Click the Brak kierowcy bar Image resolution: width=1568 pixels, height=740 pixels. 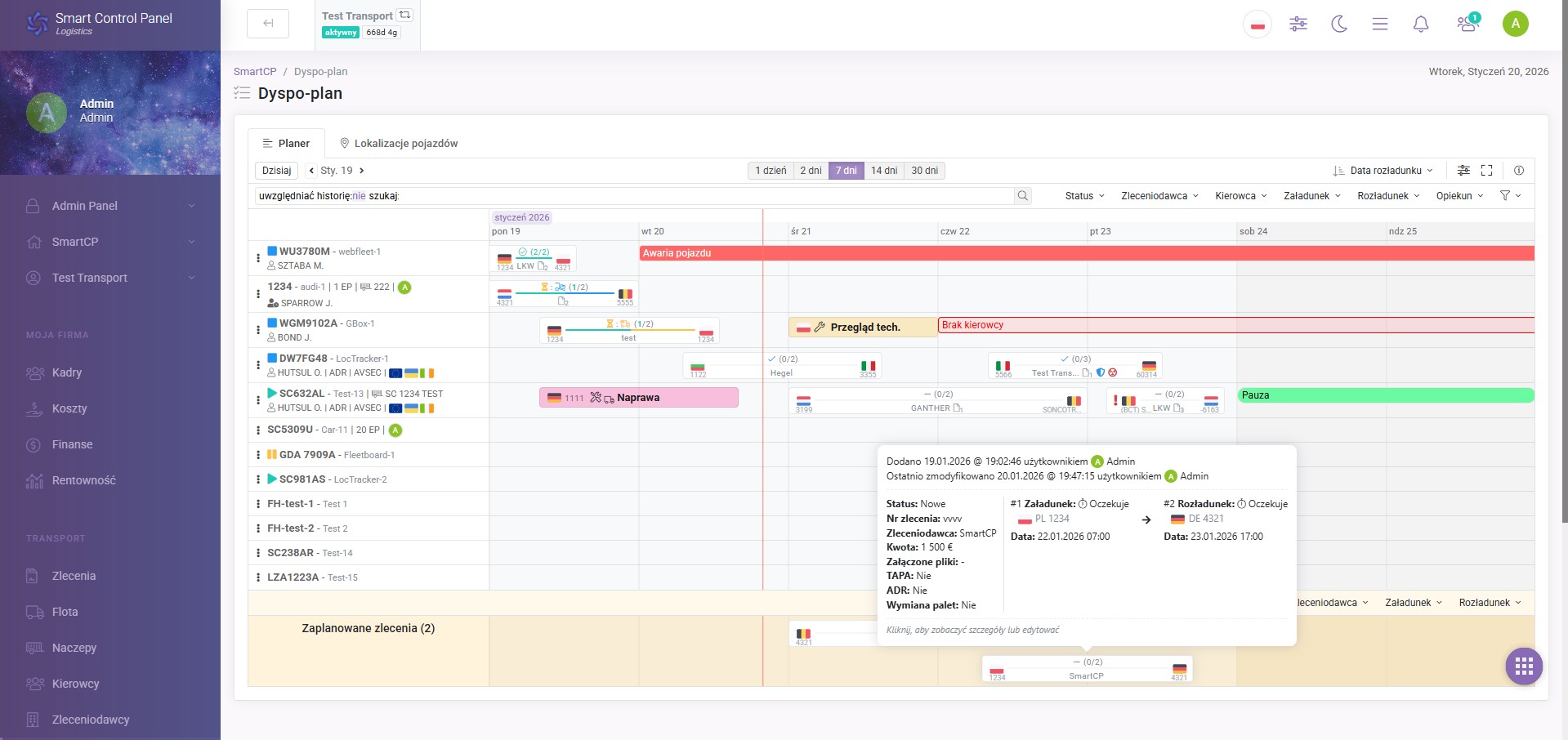coord(1236,325)
